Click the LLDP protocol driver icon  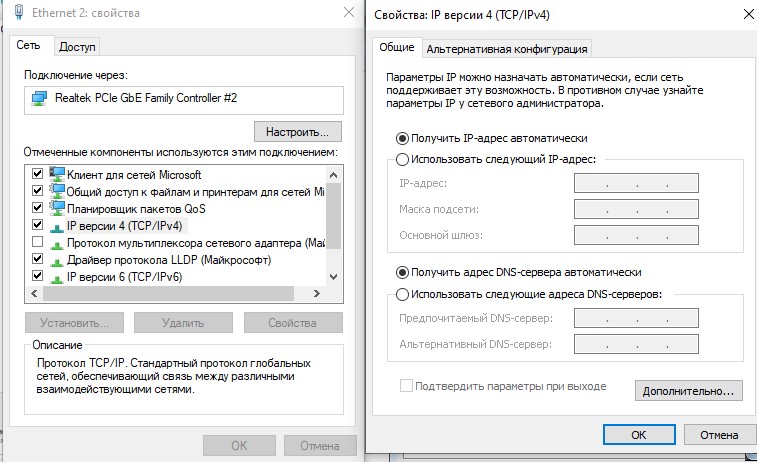57,260
